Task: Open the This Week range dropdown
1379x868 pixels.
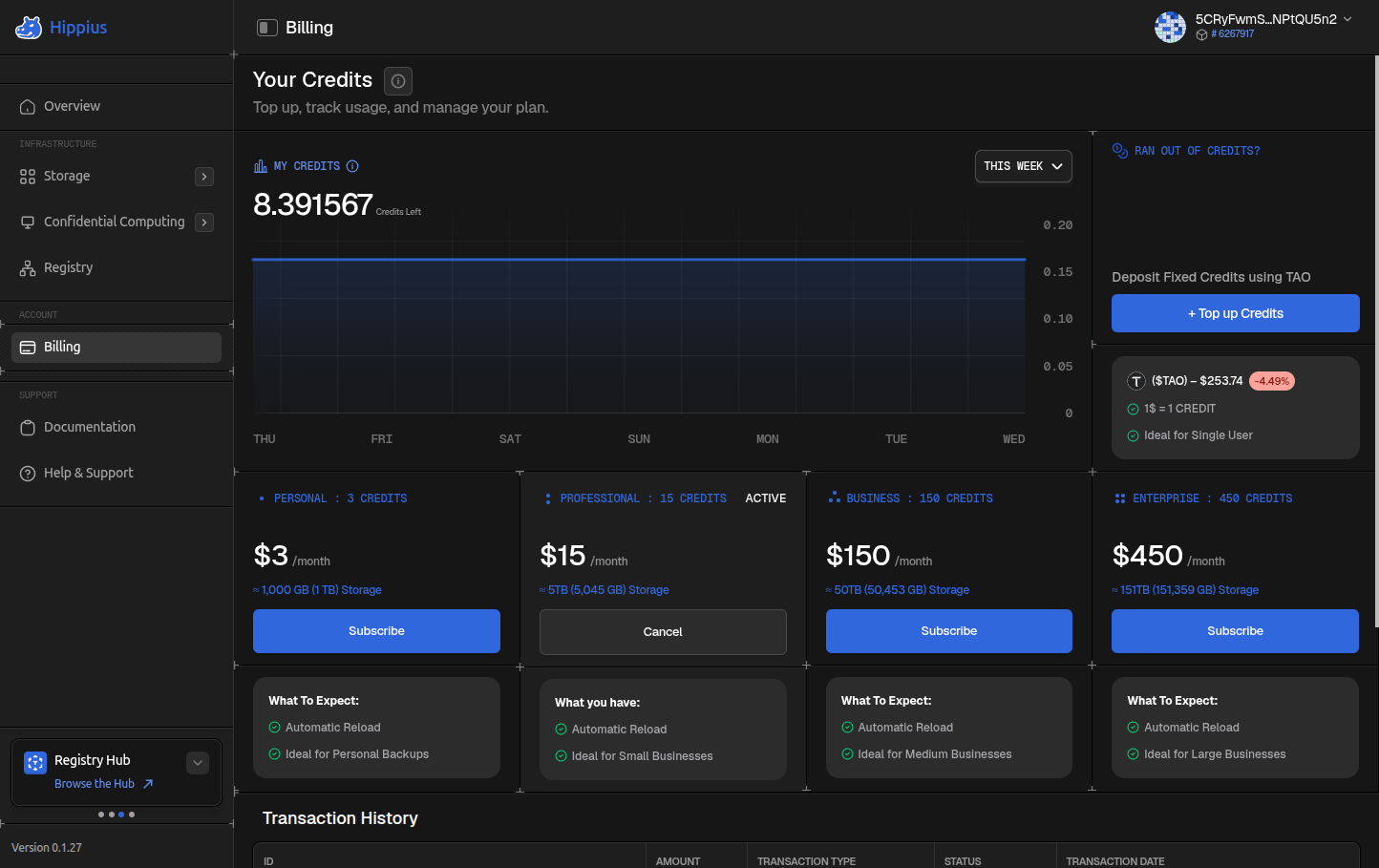Action: [1023, 166]
